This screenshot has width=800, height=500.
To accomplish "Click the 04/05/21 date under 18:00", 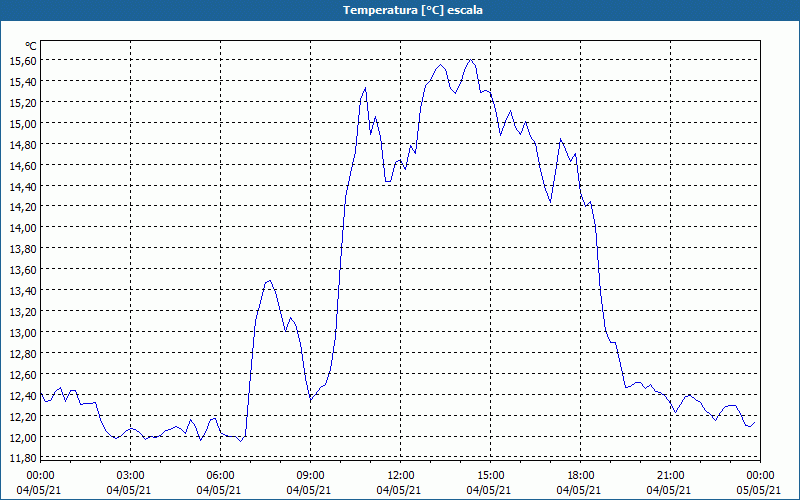I will click(x=579, y=490).
